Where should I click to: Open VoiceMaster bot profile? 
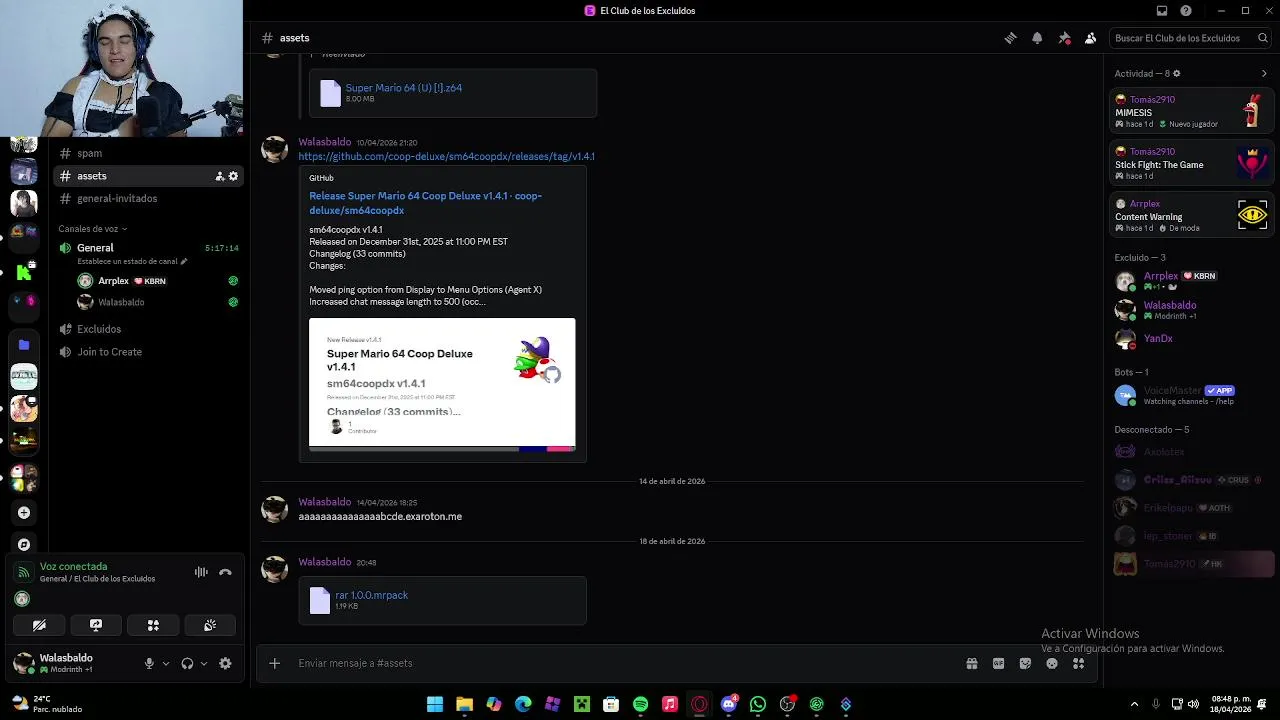coord(1192,395)
